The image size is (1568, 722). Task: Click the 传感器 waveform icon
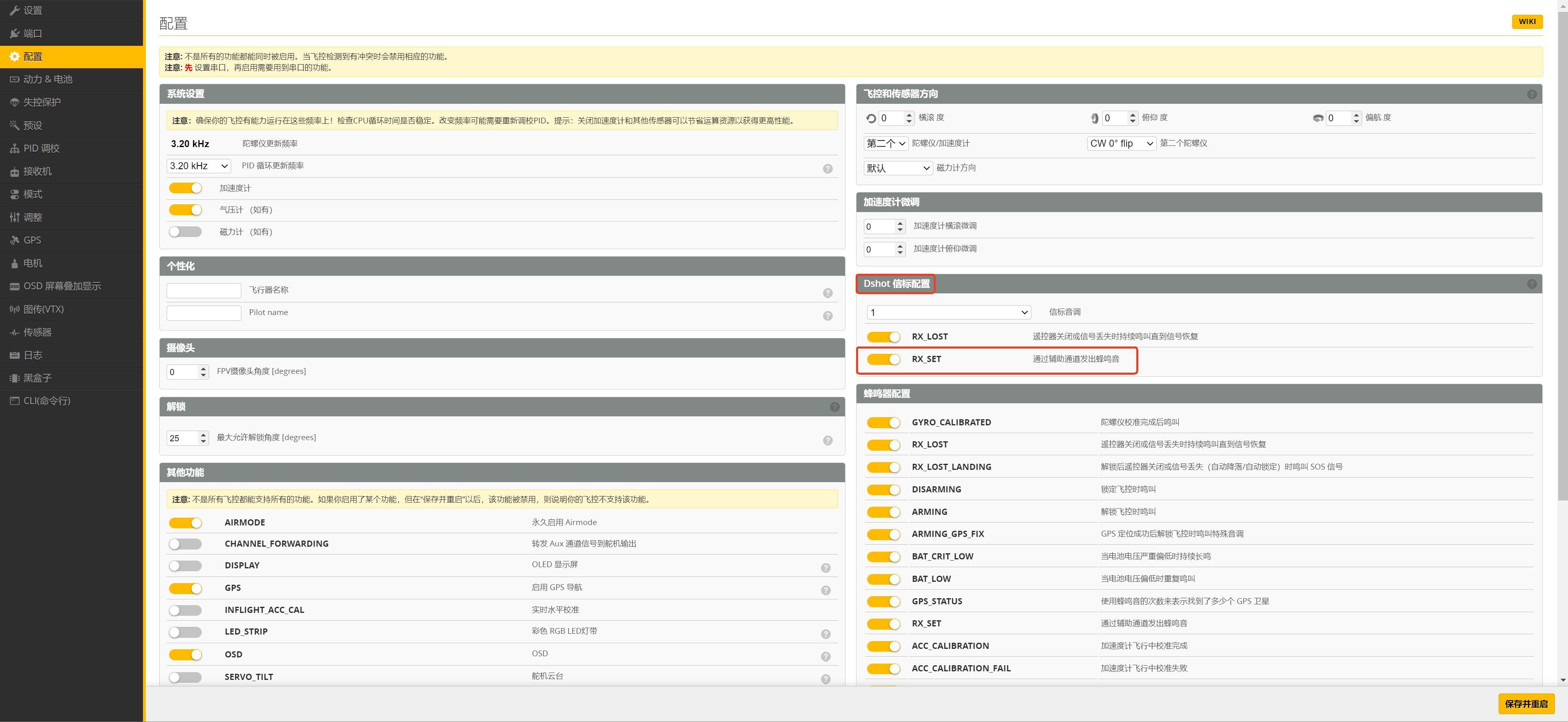click(x=15, y=332)
